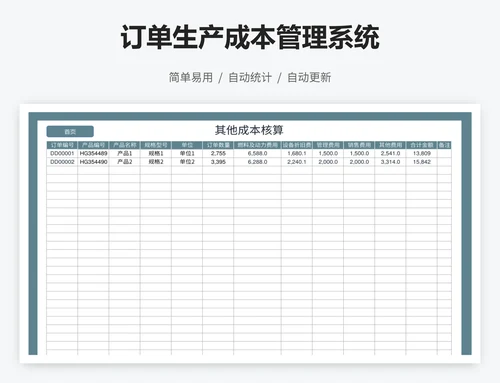
Task: Click the 产品2 name cell
Action: pos(125,162)
